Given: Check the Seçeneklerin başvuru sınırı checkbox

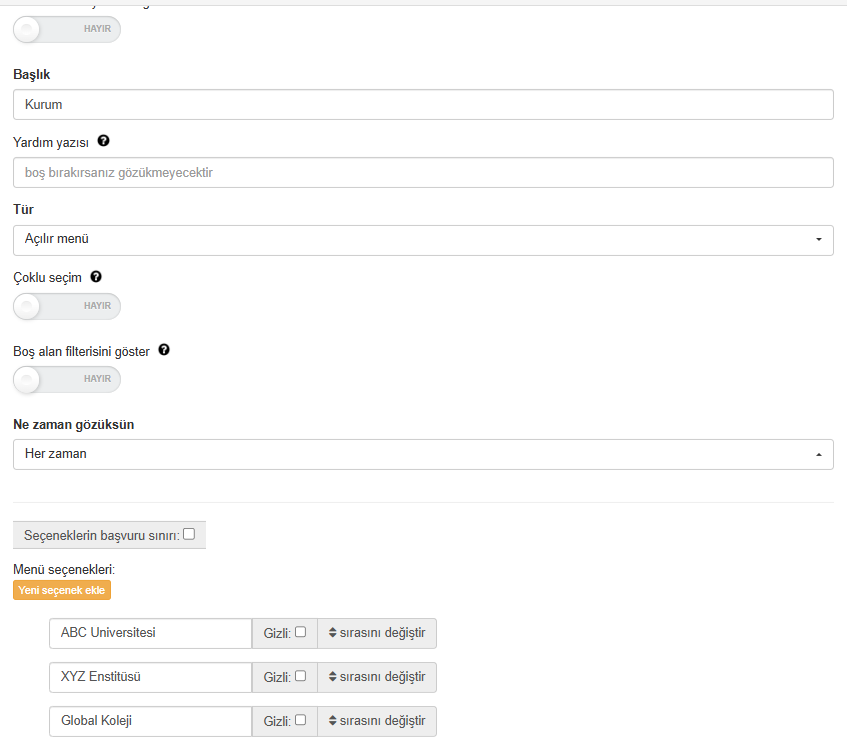Looking at the screenshot, I should tap(189, 535).
